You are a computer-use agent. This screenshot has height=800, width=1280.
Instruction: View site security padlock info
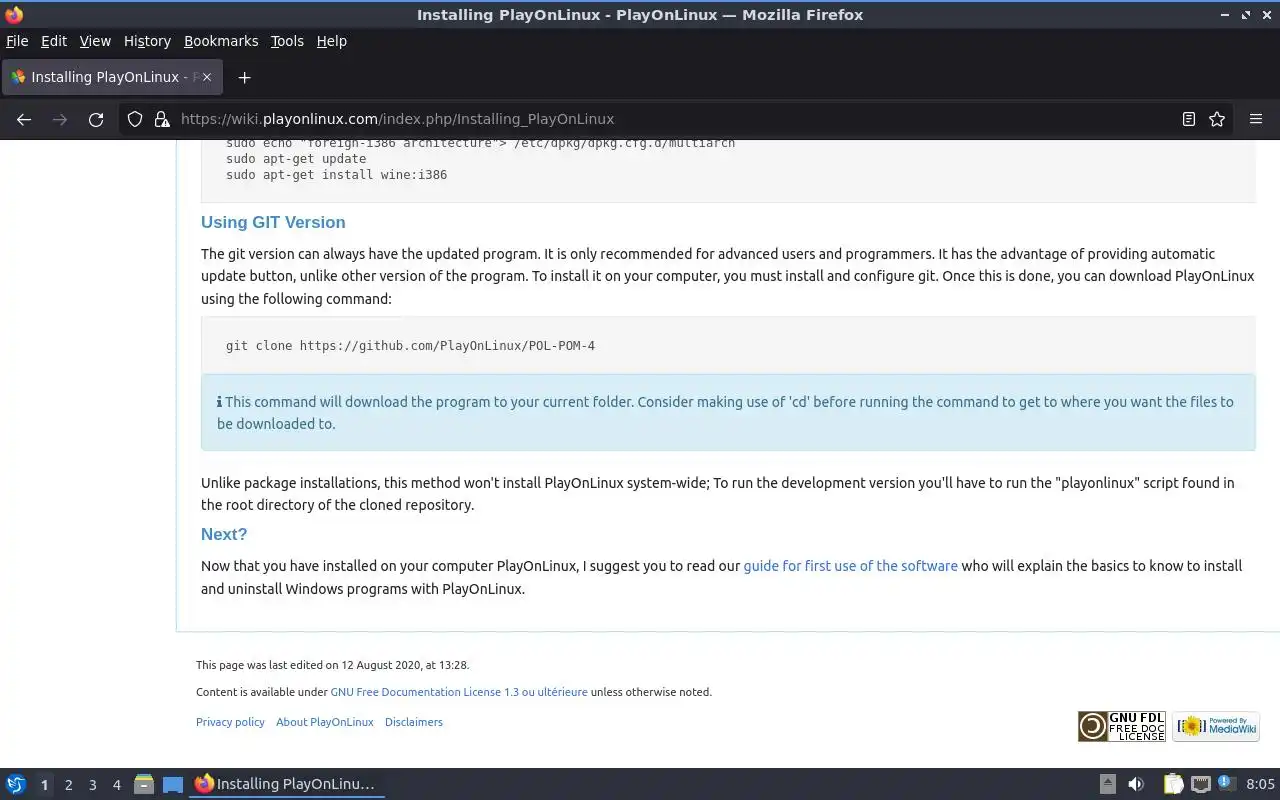162,119
